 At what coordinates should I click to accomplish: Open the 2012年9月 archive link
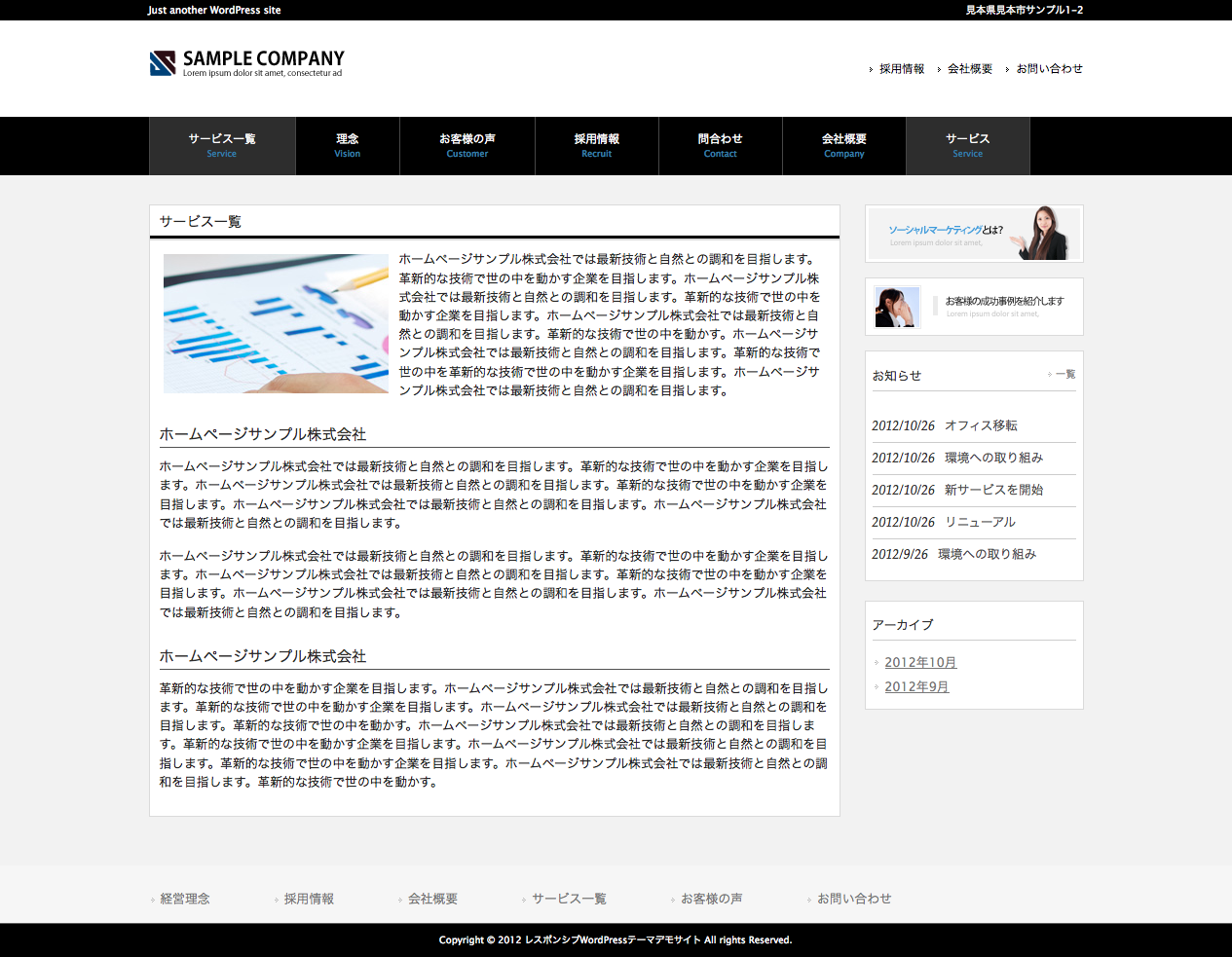[x=916, y=687]
